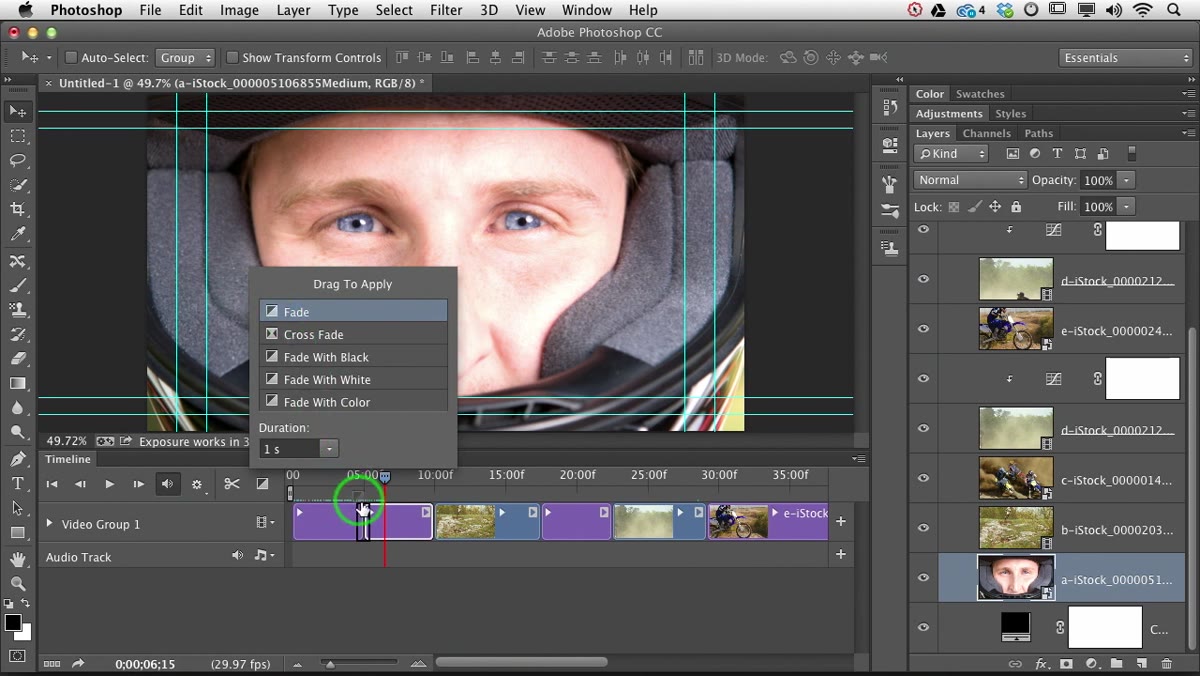The image size is (1200, 676).
Task: Open the Fill slider dropdown arrow
Action: coord(1127,207)
